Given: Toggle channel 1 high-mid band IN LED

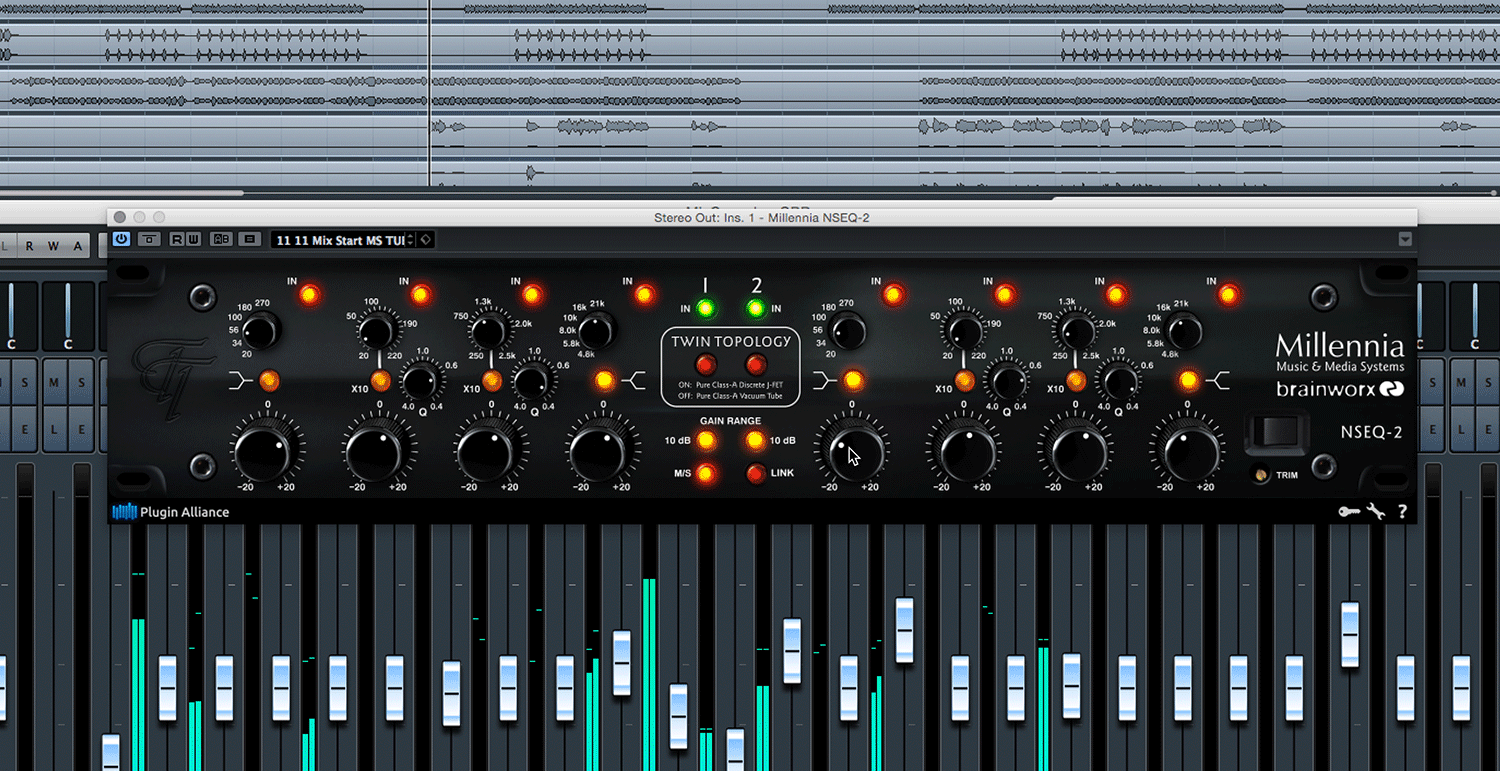Looking at the screenshot, I should pos(532,294).
